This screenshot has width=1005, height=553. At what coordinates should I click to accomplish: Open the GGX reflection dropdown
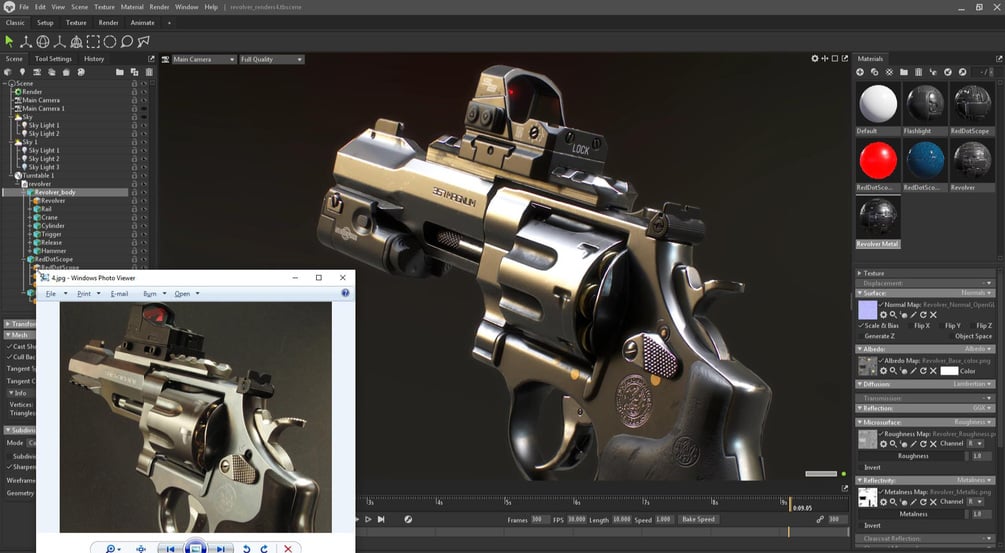pos(981,408)
